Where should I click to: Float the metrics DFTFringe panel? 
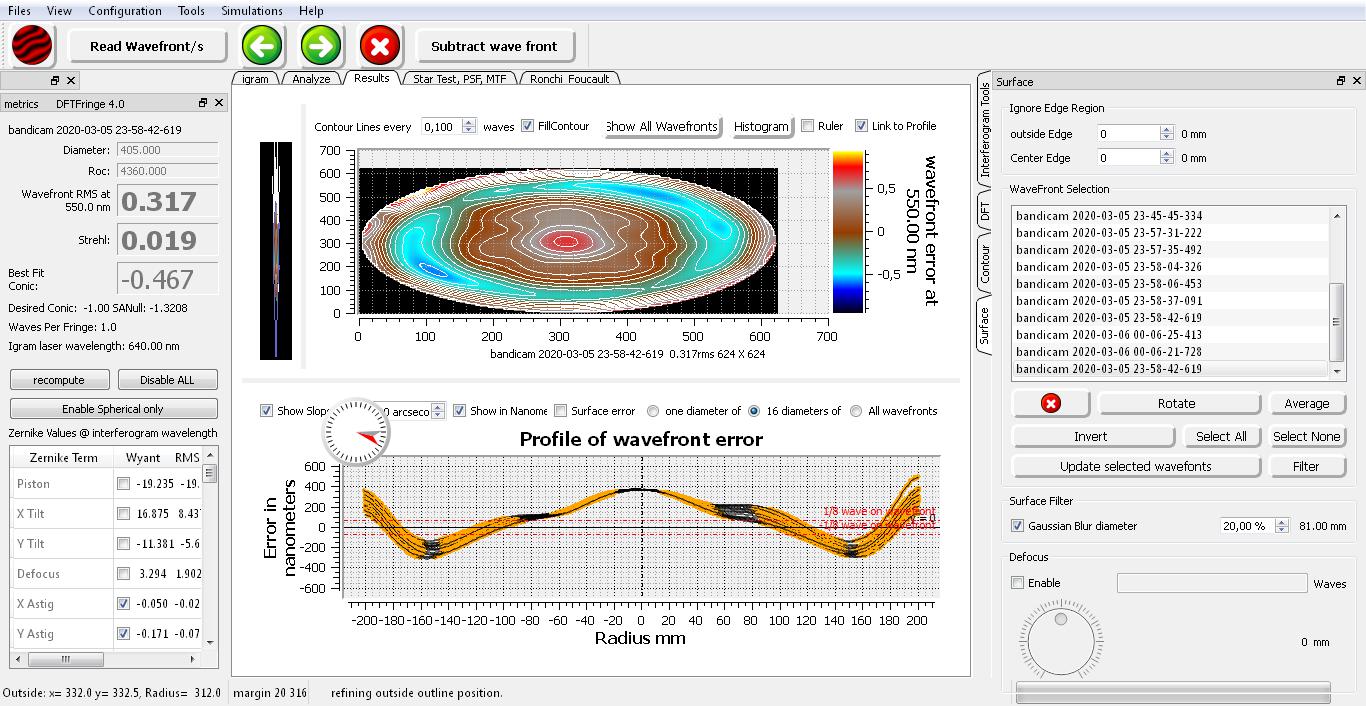203,103
